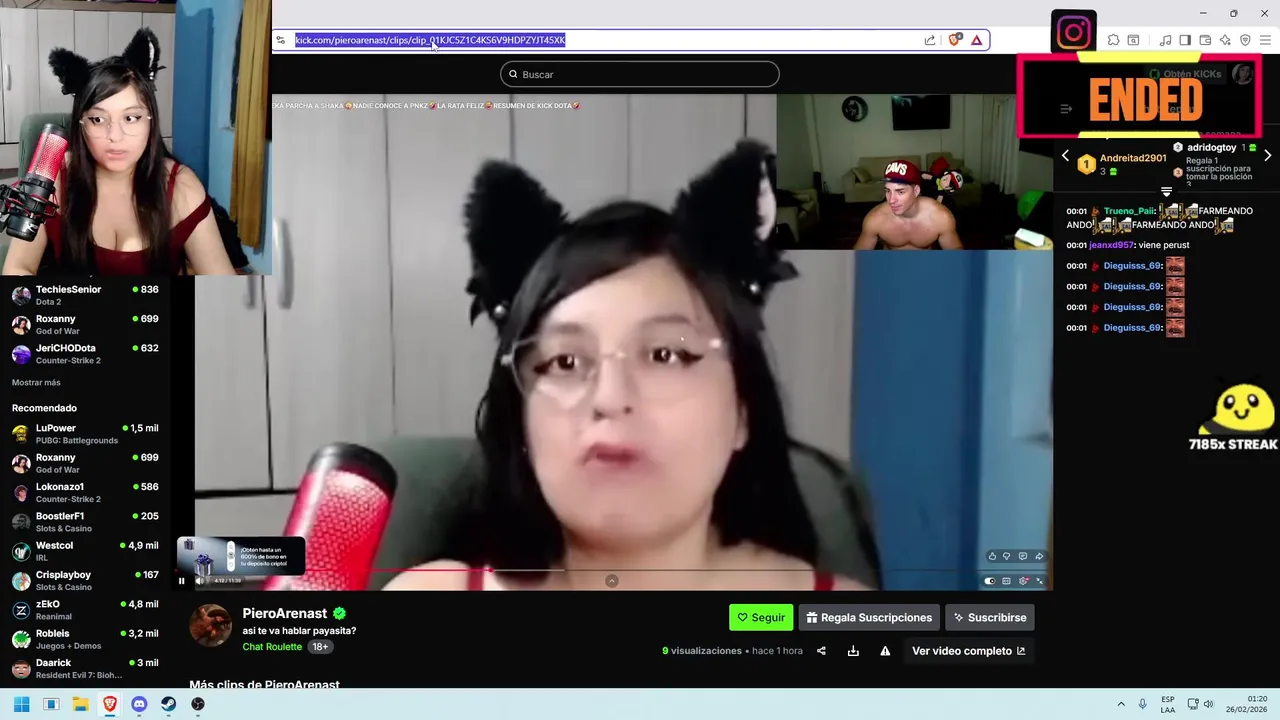Viewport: 1280px width, 720px height.
Task: Open Steam from the taskbar
Action: pyautogui.click(x=168, y=704)
